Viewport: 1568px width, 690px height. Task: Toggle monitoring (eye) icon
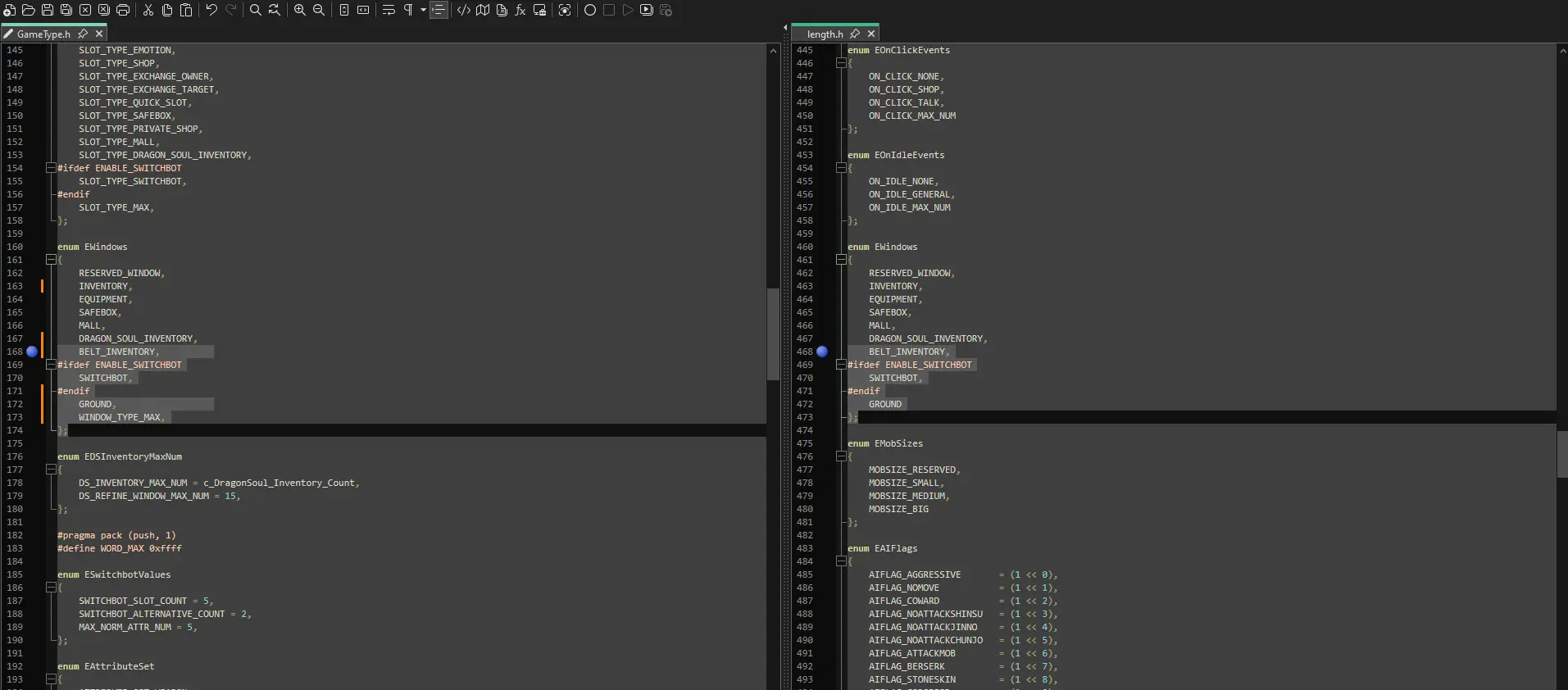click(x=565, y=10)
